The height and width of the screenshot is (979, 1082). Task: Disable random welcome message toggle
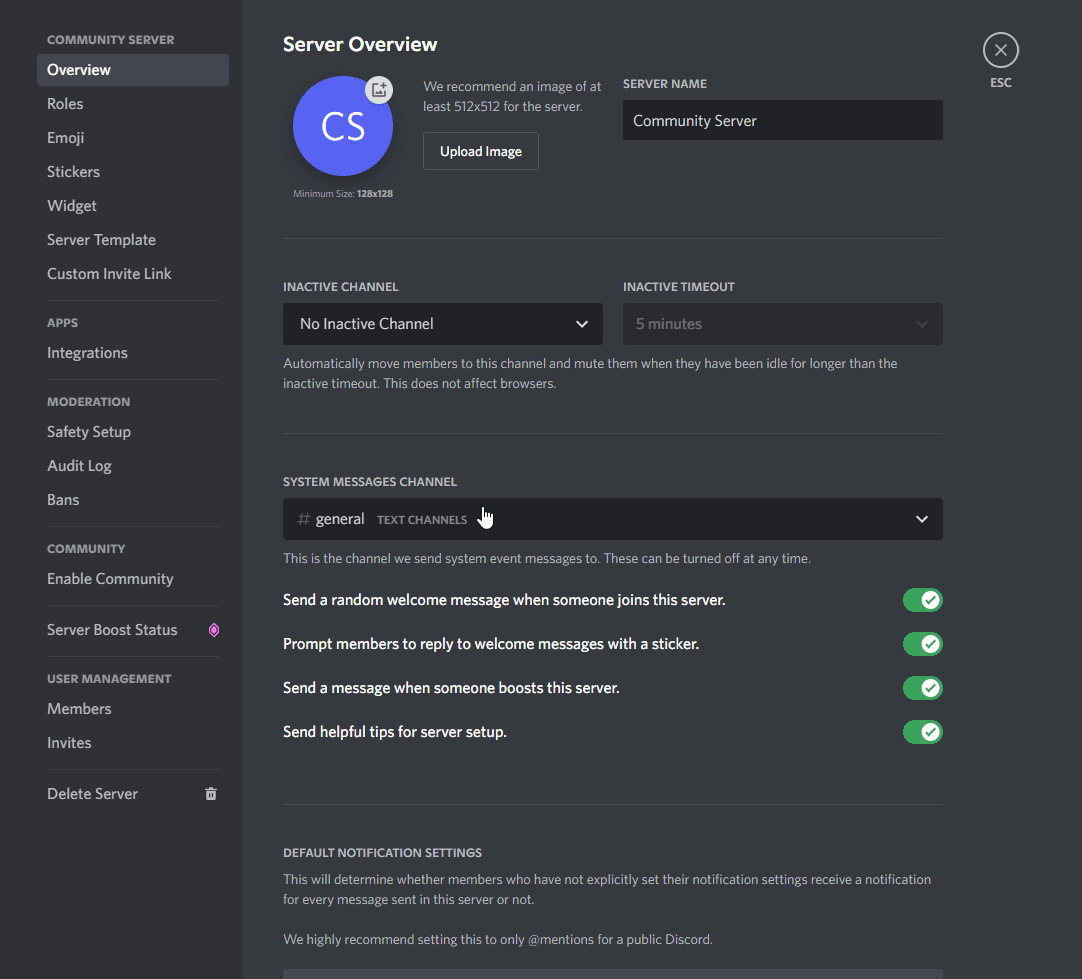pyautogui.click(x=923, y=600)
